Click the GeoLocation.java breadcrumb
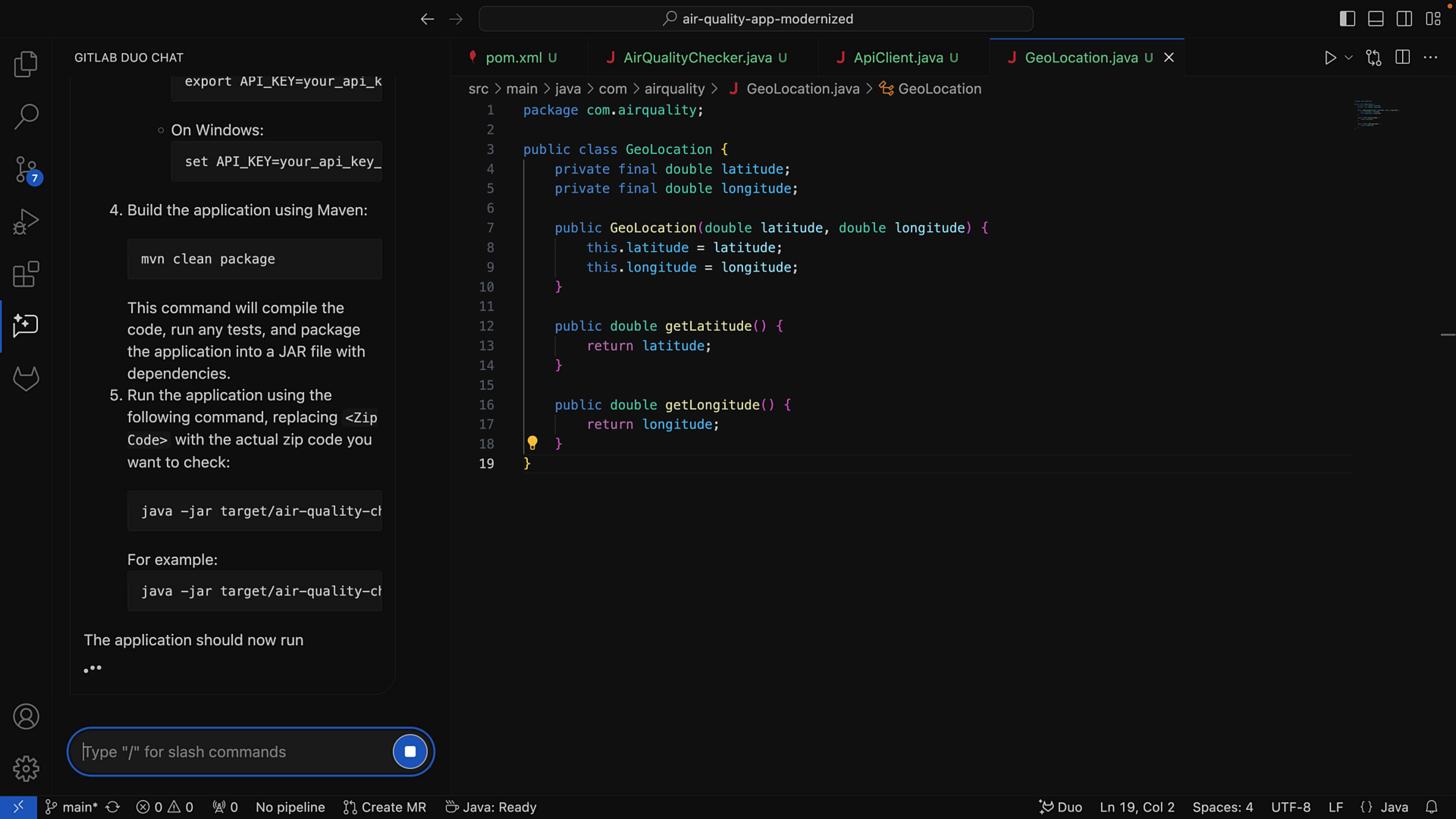The image size is (1456, 819). 795,89
